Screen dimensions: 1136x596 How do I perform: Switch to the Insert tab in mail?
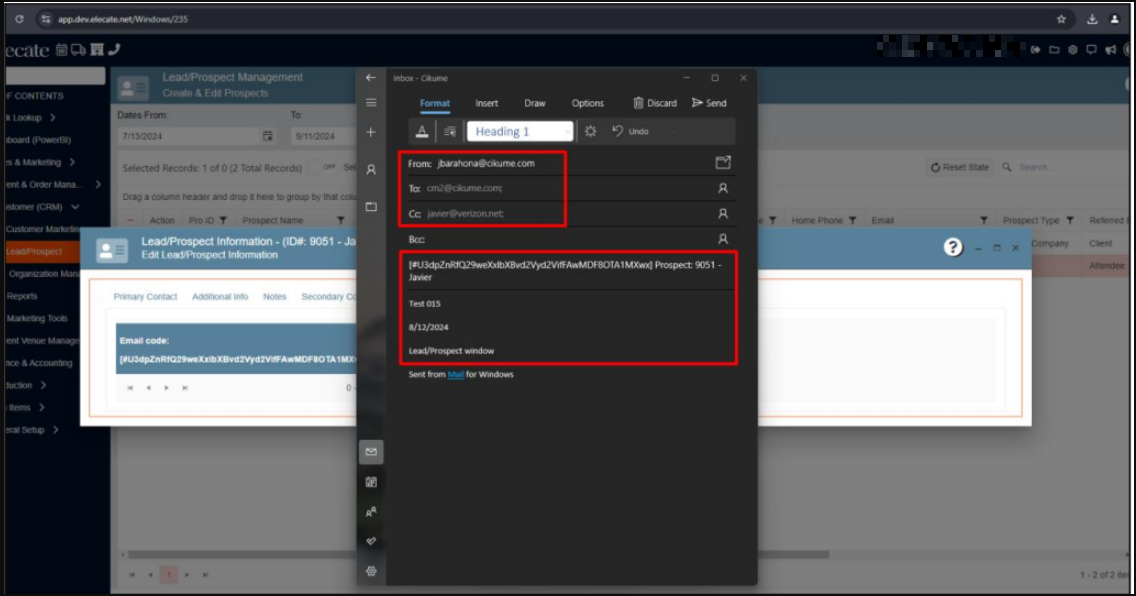pyautogui.click(x=486, y=103)
